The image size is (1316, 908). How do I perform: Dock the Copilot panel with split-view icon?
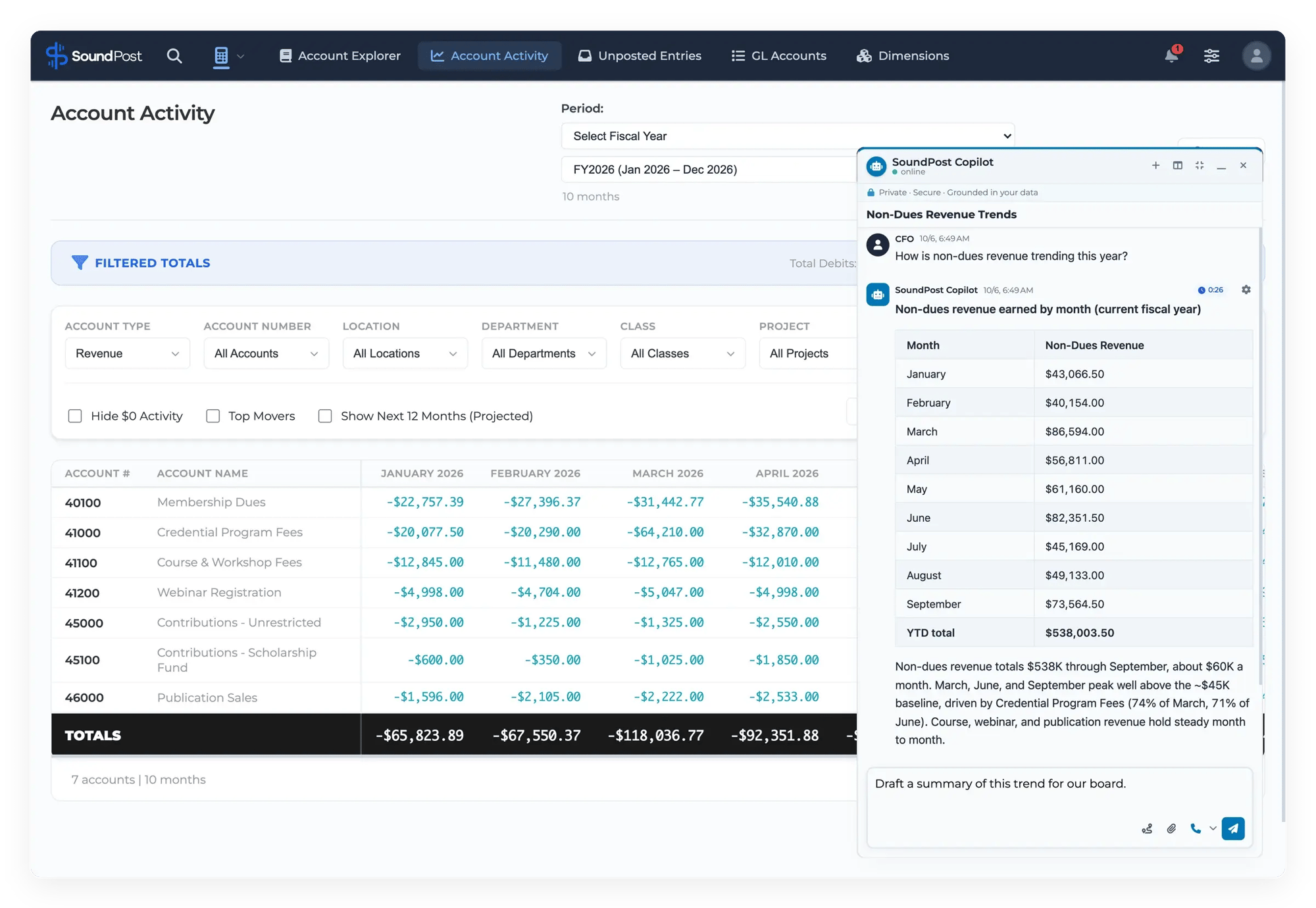(x=1178, y=165)
